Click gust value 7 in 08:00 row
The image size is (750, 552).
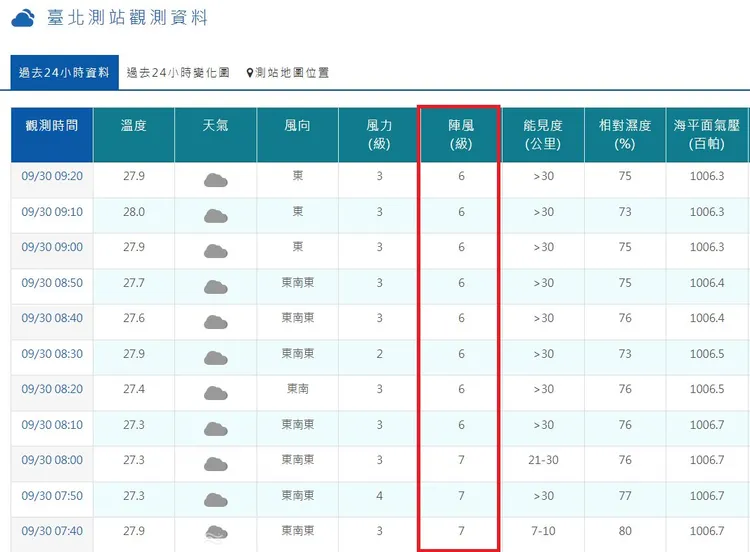461,460
